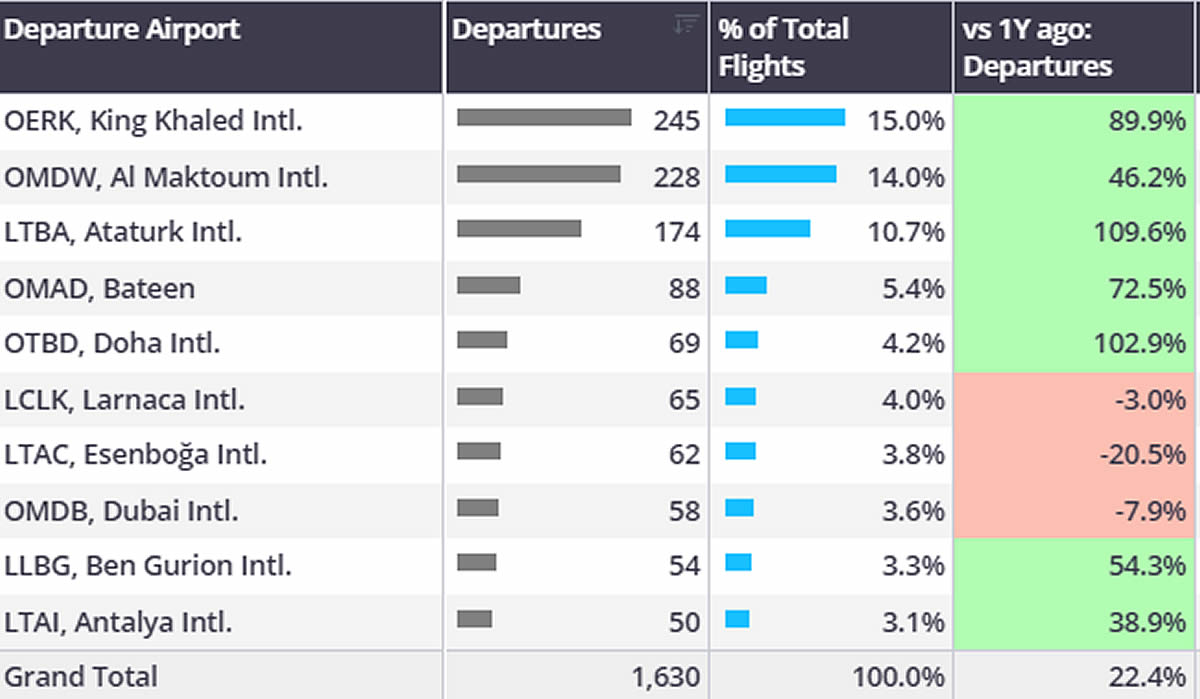Select the OMAD, Bateen row label

coord(100,289)
